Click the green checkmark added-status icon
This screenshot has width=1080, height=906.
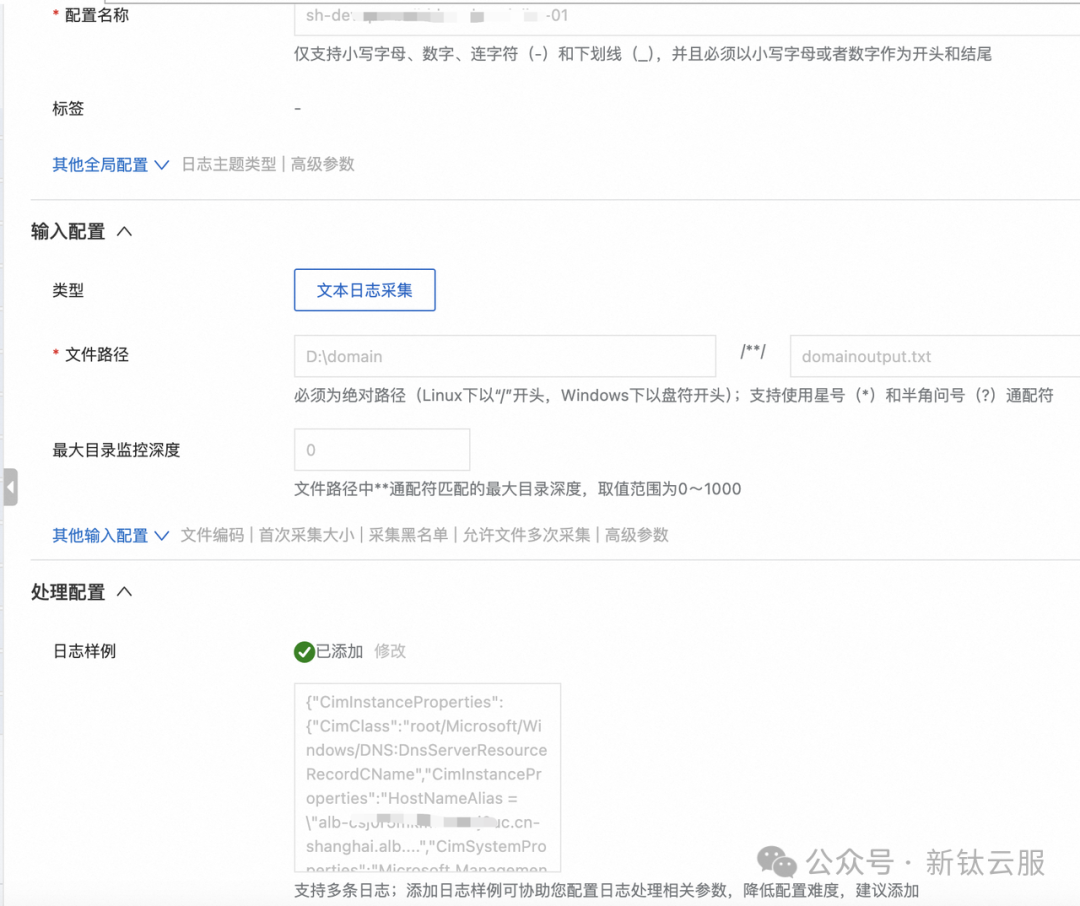point(304,652)
